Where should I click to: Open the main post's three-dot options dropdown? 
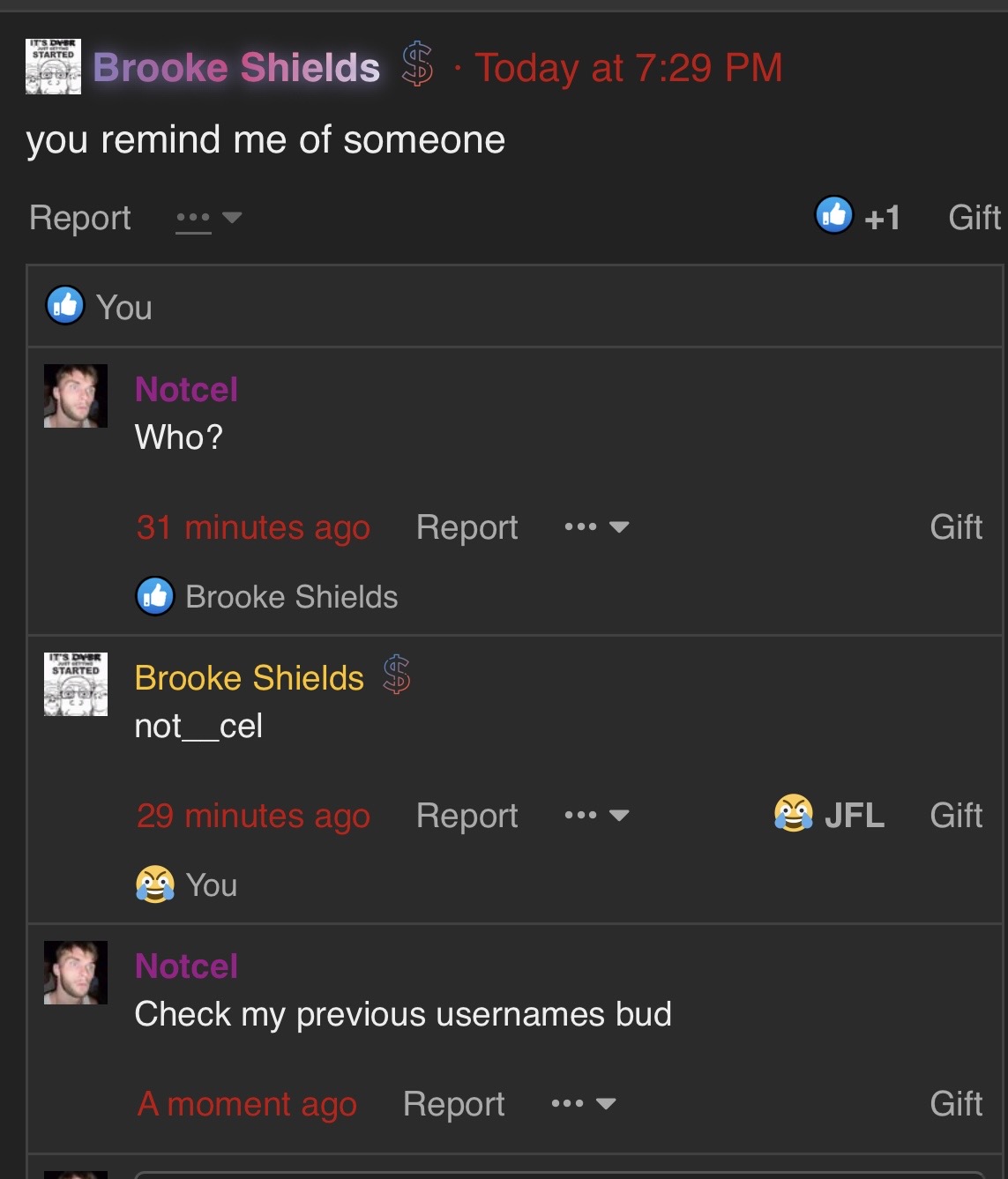(207, 217)
